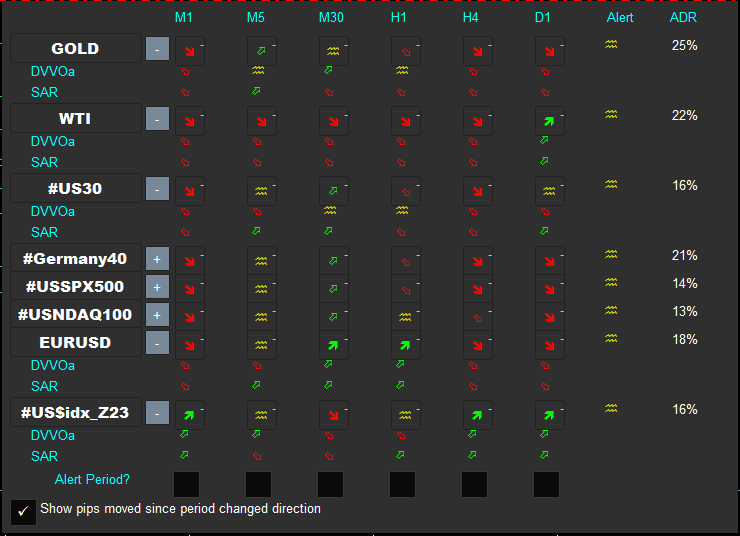Image resolution: width=740 pixels, height=536 pixels.
Task: Toggle the H4 alert period box
Action: point(474,484)
